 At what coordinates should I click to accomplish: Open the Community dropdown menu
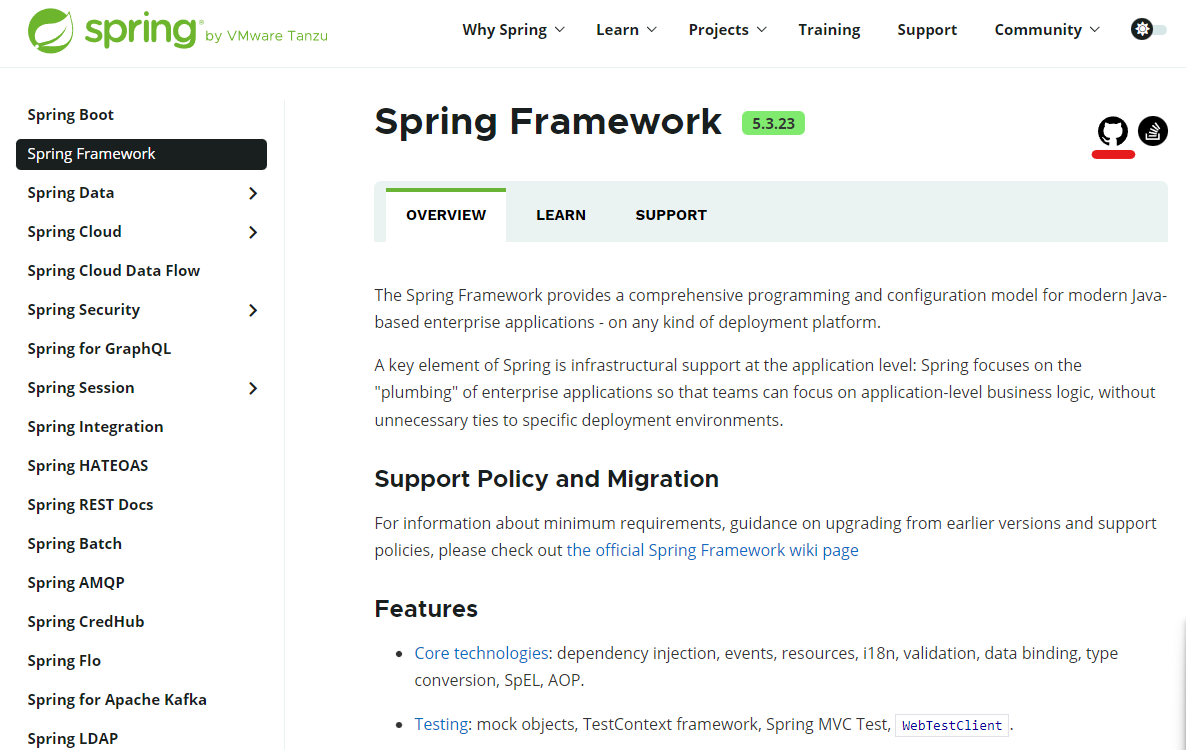pos(1046,30)
